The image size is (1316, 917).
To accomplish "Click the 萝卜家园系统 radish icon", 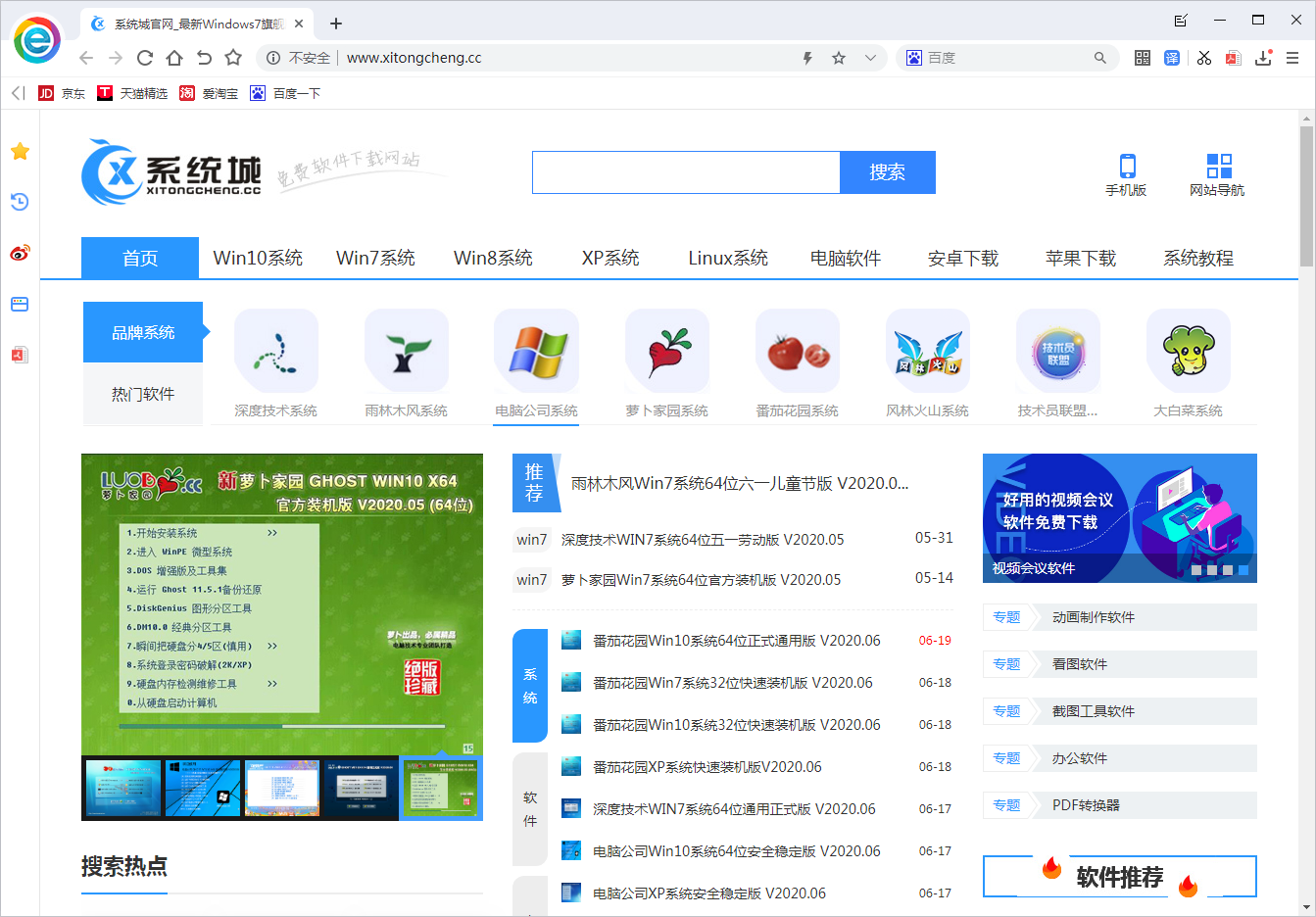I will tap(667, 351).
